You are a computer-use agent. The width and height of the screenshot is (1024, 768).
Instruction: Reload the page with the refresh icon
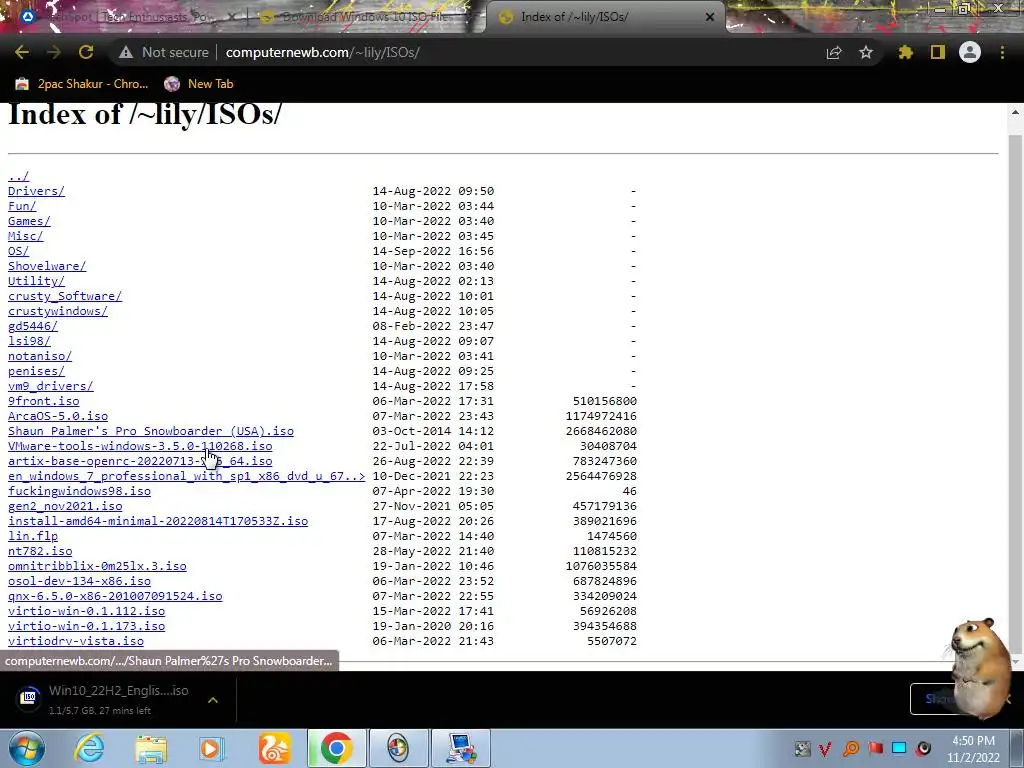[x=86, y=52]
